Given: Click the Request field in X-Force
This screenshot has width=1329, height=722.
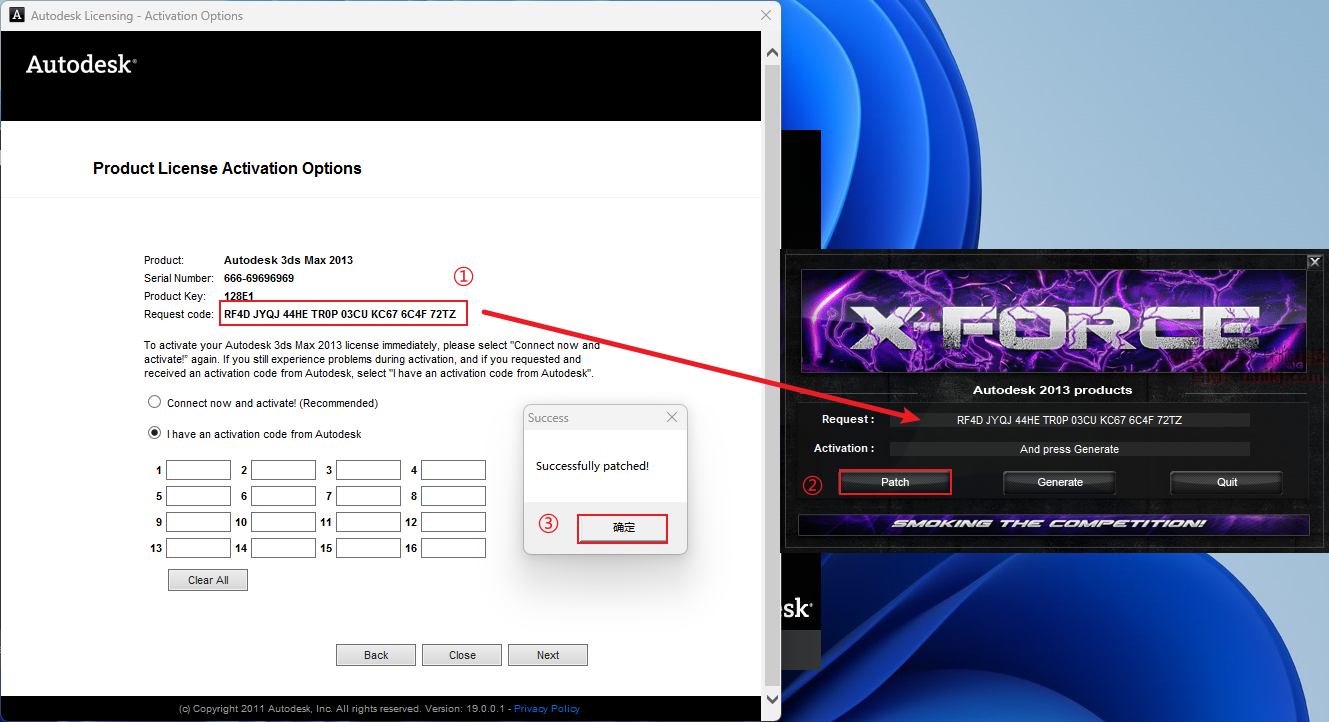Looking at the screenshot, I should [1069, 420].
